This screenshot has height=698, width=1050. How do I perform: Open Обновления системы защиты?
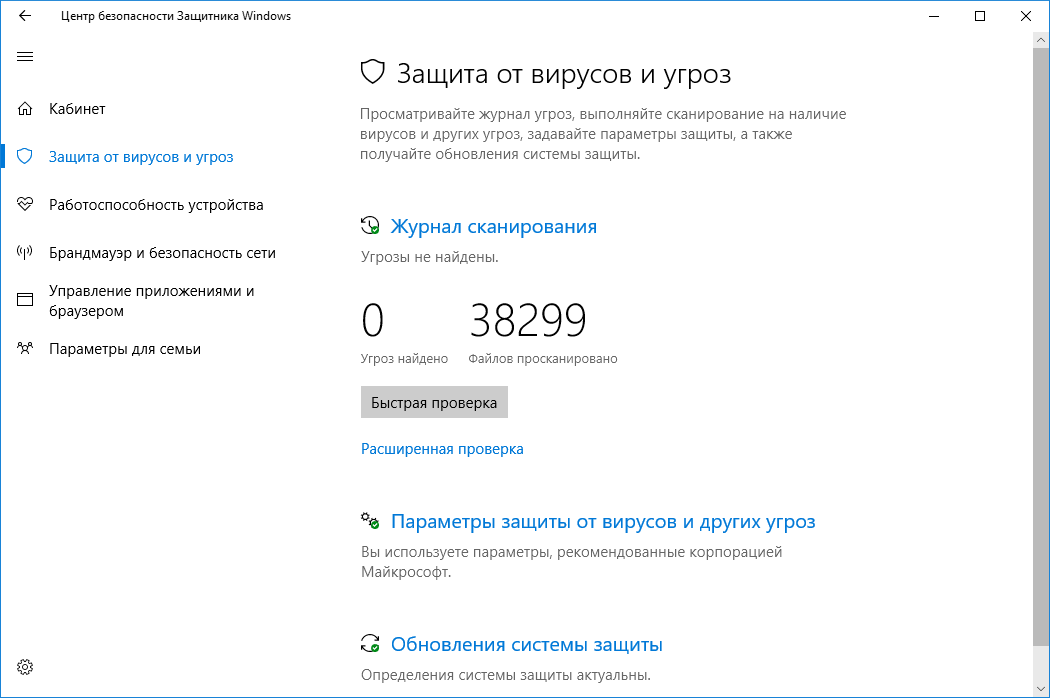pyautogui.click(x=528, y=644)
